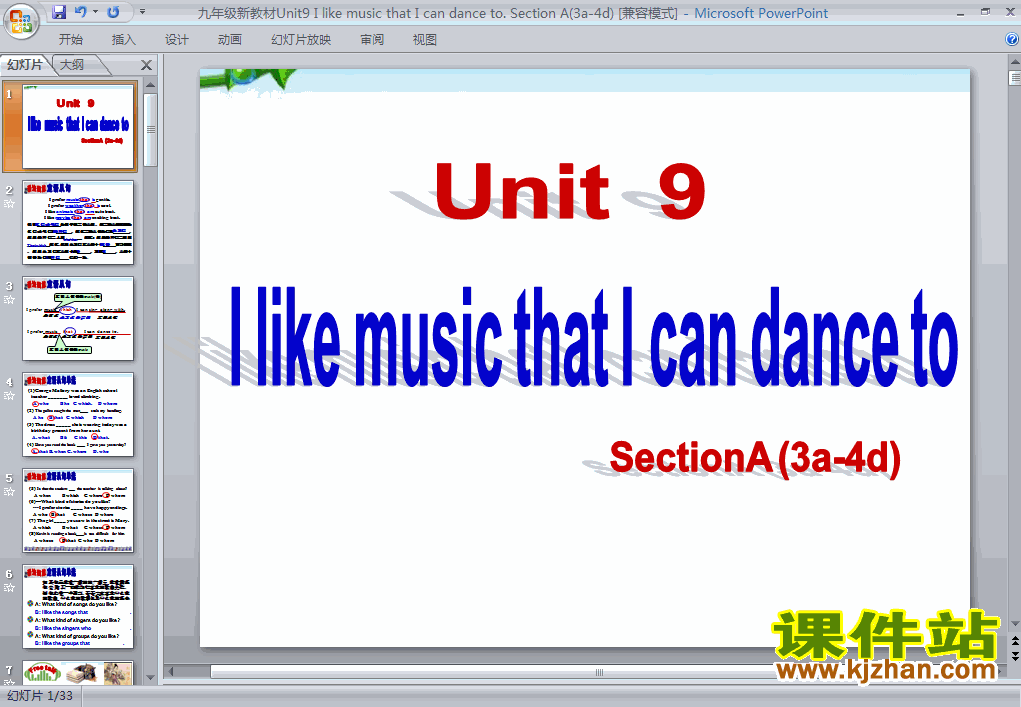Go to next slide double-arrow button
Screen dimensions: 1021x707
pyautogui.click(x=1014, y=656)
